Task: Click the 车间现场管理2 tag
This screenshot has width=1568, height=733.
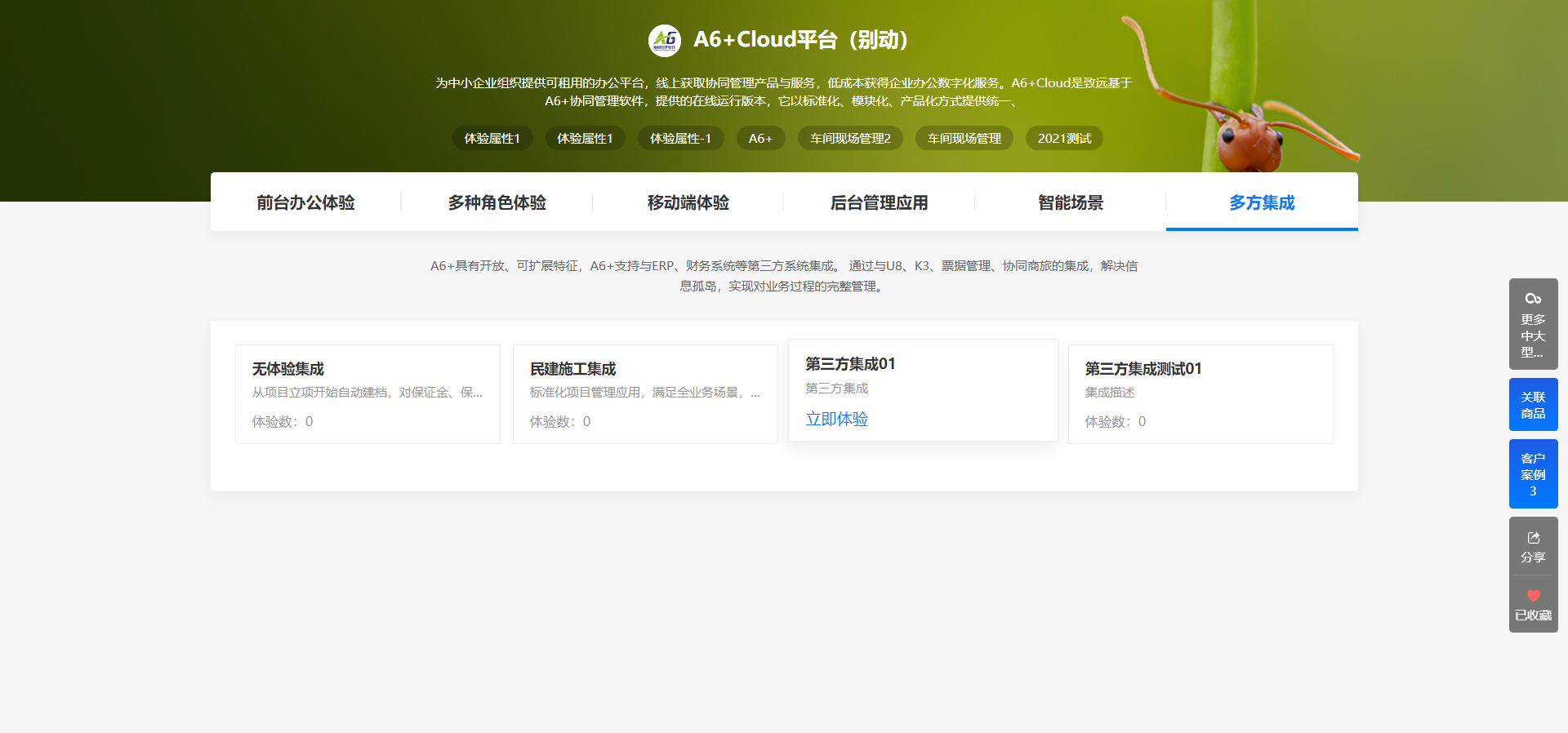Action: coord(850,139)
